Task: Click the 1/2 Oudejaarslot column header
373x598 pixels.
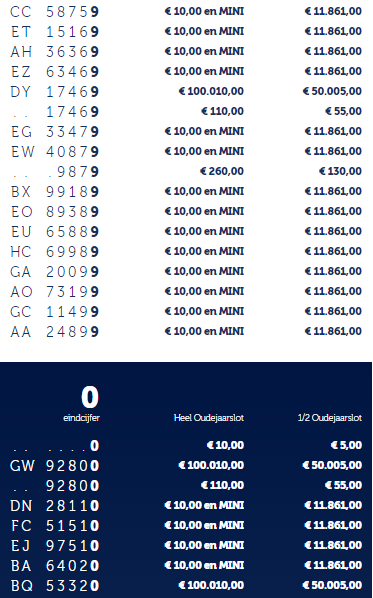Action: (330, 418)
